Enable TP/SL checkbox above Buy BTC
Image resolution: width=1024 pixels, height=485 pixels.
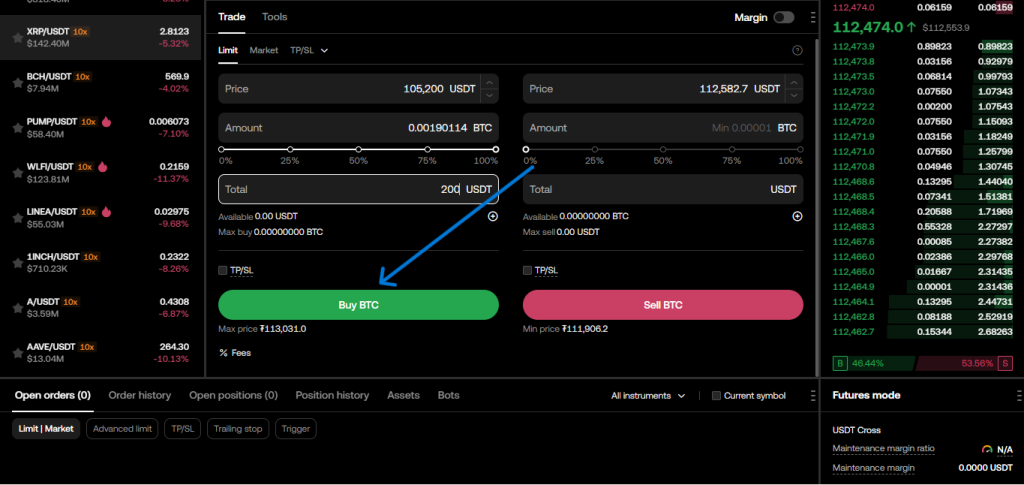click(223, 270)
